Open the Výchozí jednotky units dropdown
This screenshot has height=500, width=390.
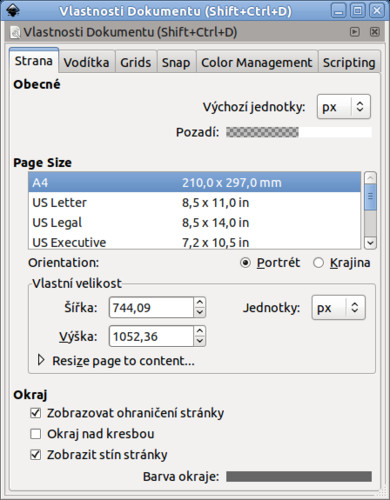point(344,107)
